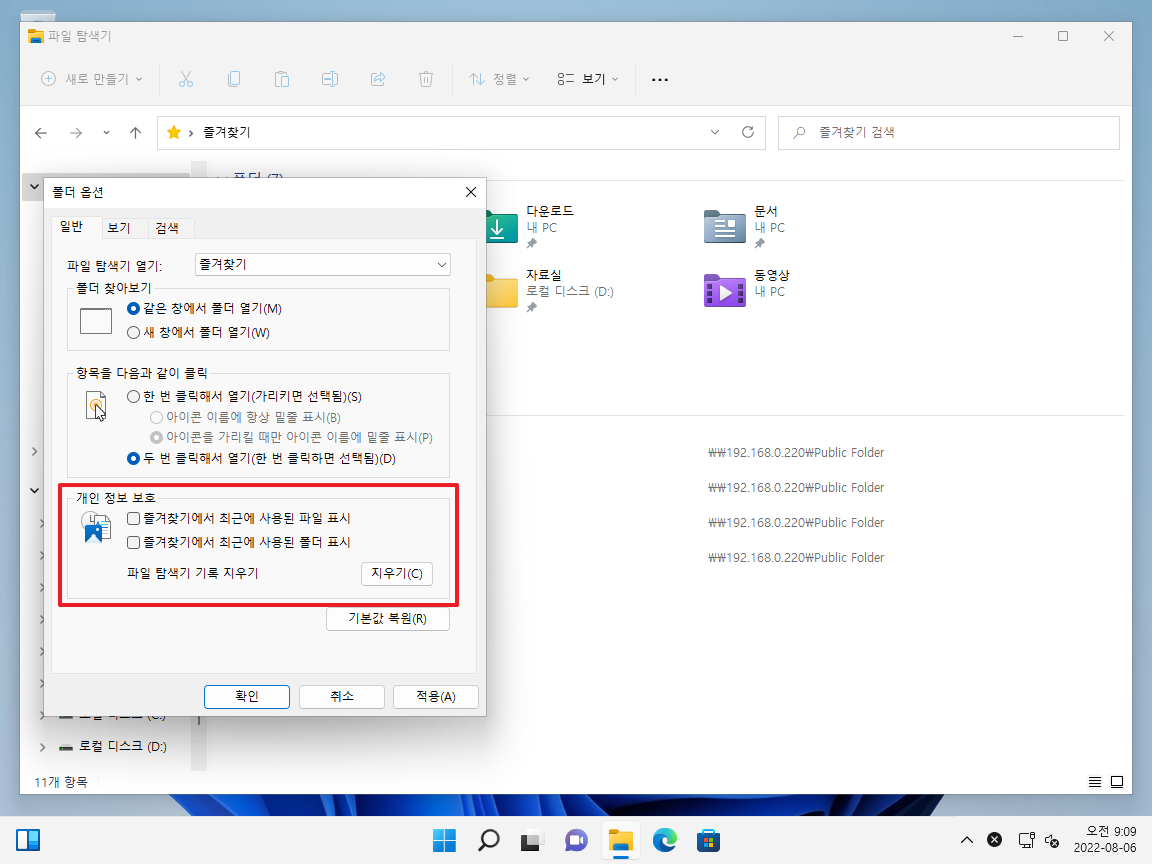Click the Share icon in toolbar

coord(378,79)
